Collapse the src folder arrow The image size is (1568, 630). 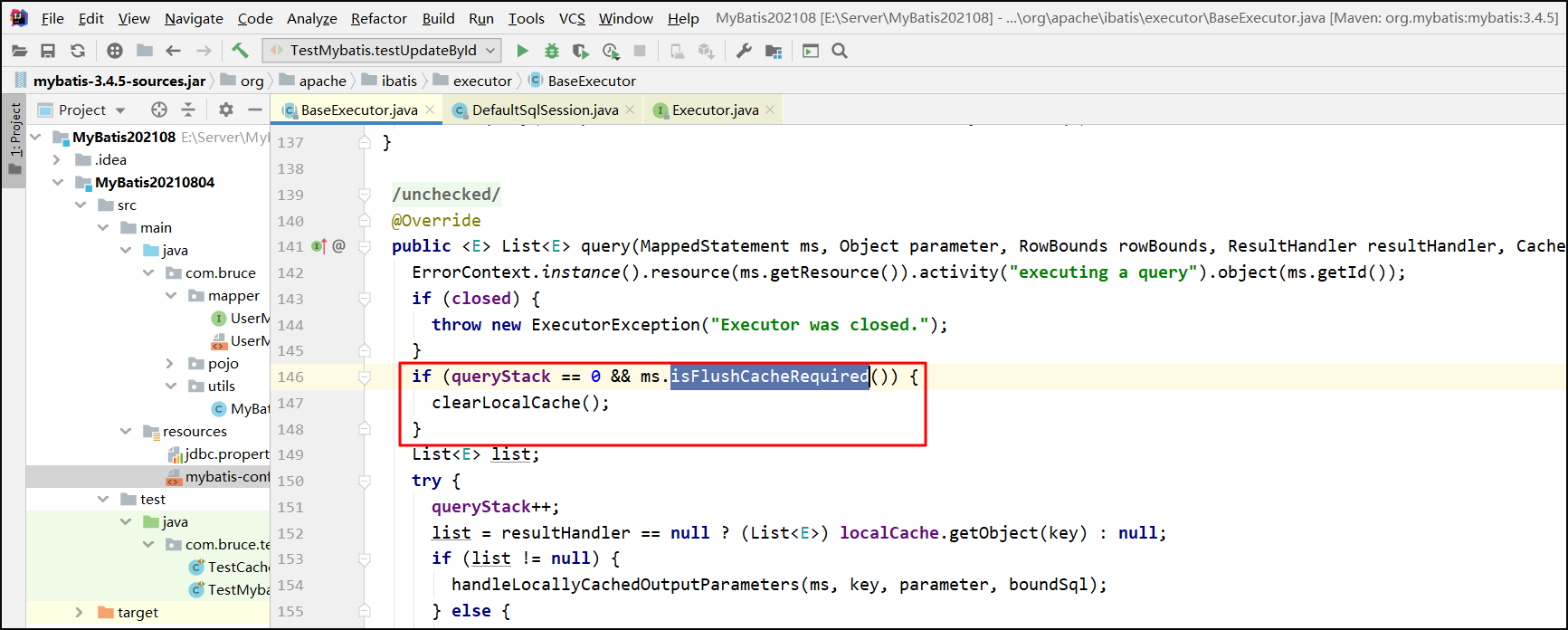point(81,205)
